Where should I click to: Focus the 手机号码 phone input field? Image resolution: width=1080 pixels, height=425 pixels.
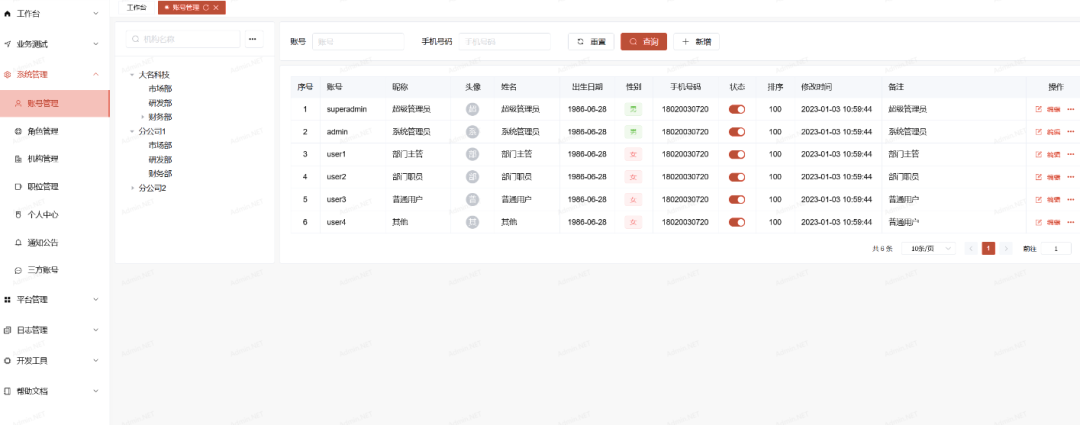click(505, 42)
